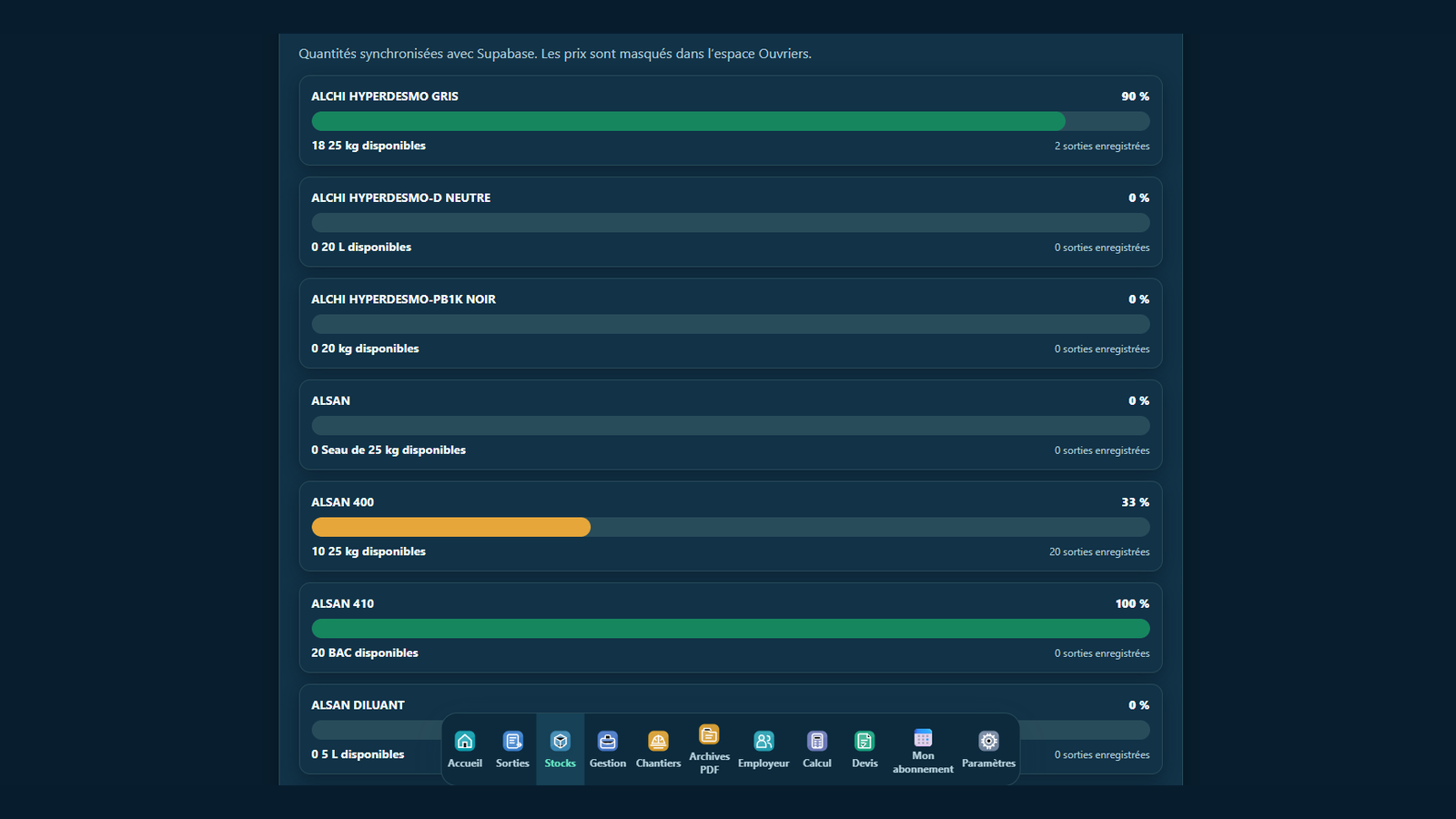Image resolution: width=1456 pixels, height=819 pixels.
Task: Select the ALSAN 400 card title
Action: coord(342,502)
